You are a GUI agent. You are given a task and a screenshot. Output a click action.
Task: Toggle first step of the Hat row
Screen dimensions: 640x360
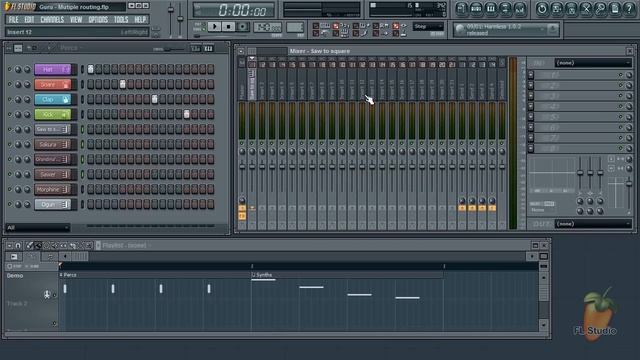point(91,69)
